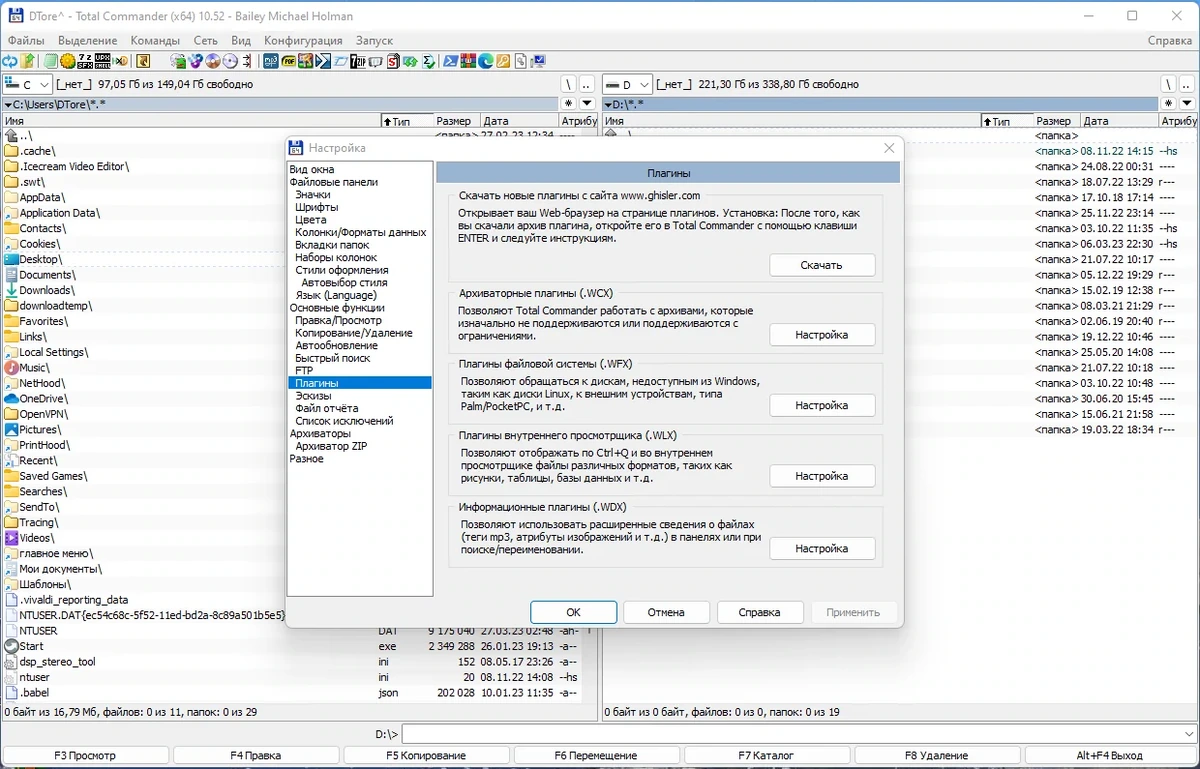The width and height of the screenshot is (1200, 769).
Task: Open the Конфигурация menu
Action: click(303, 40)
